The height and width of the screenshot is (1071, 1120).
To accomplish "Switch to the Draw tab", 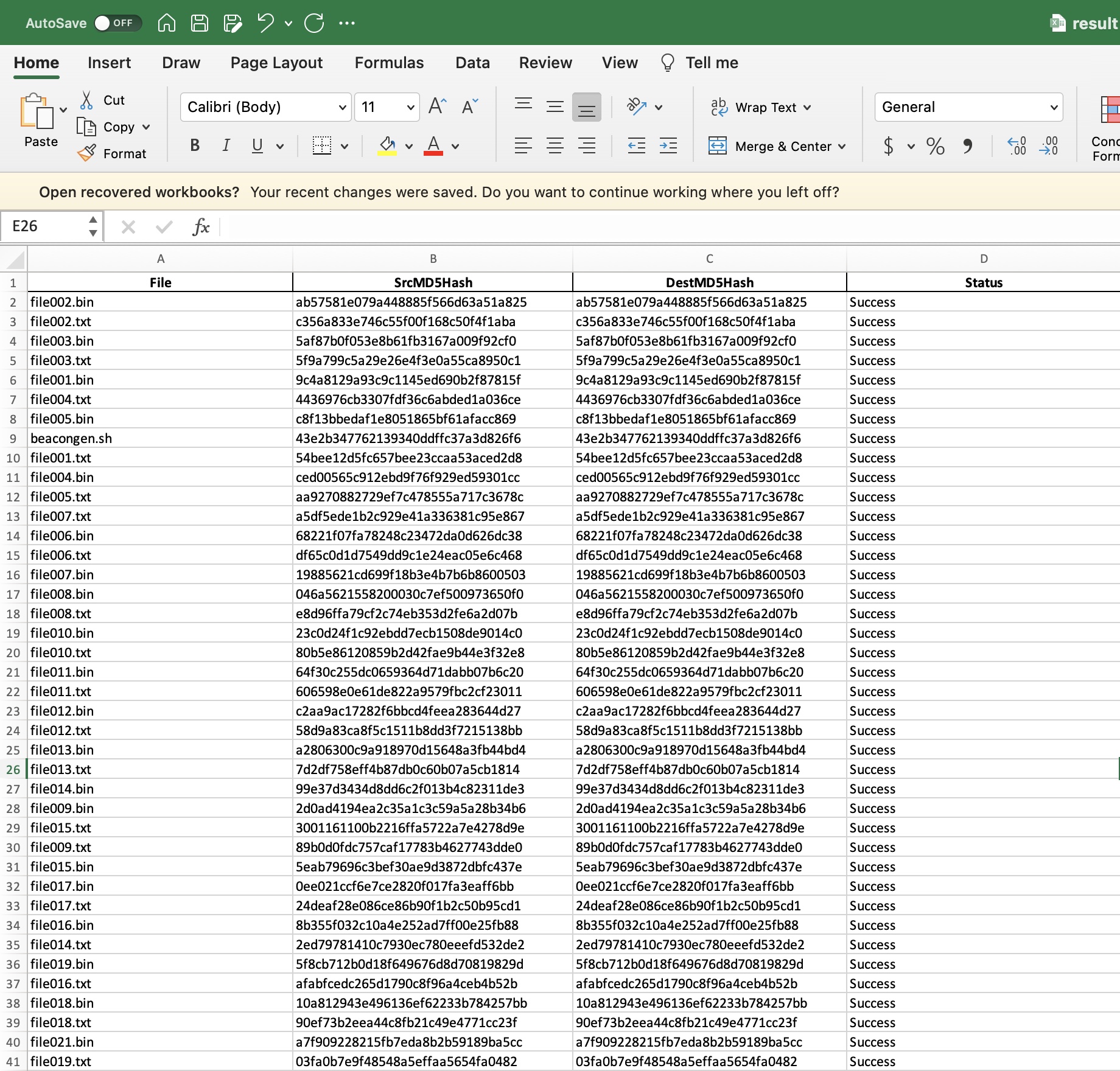I will click(181, 63).
